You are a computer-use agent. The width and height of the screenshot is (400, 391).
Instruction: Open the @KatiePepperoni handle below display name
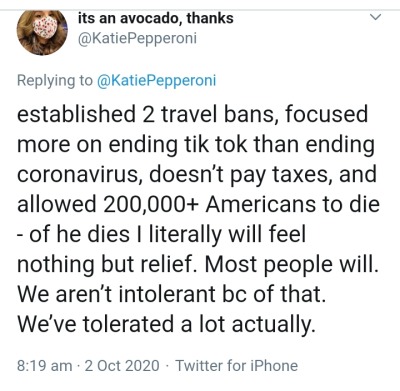point(137,38)
